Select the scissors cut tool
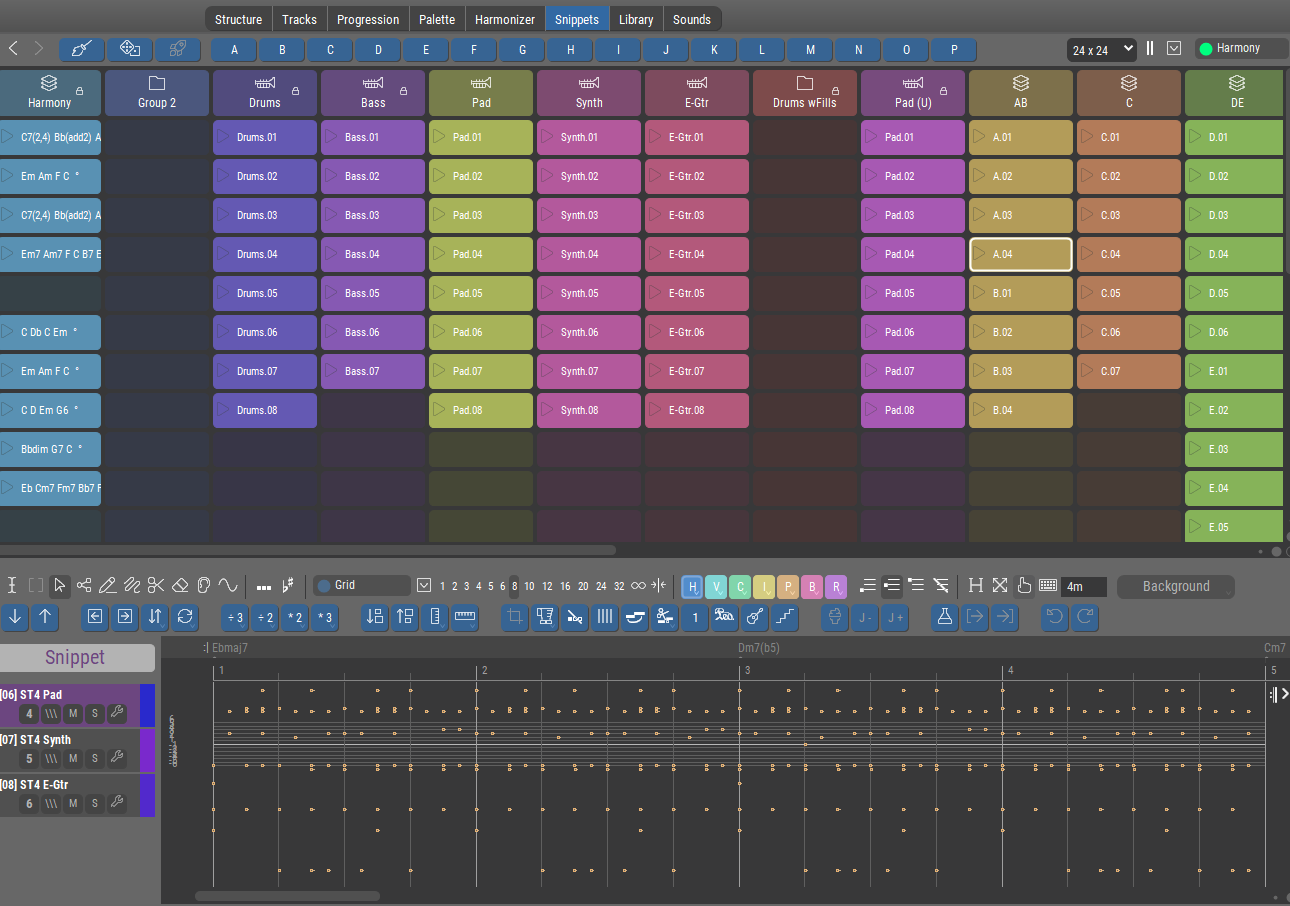This screenshot has height=906, width=1290. [156, 586]
